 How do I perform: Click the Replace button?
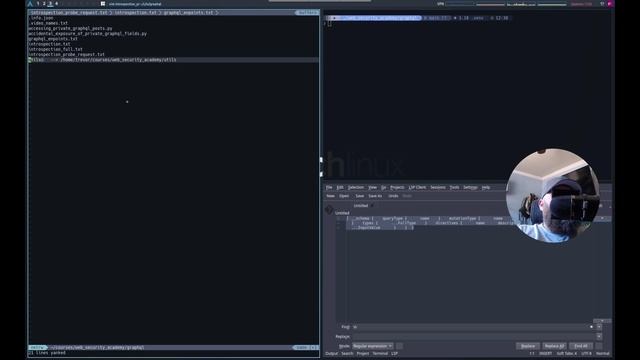point(528,346)
